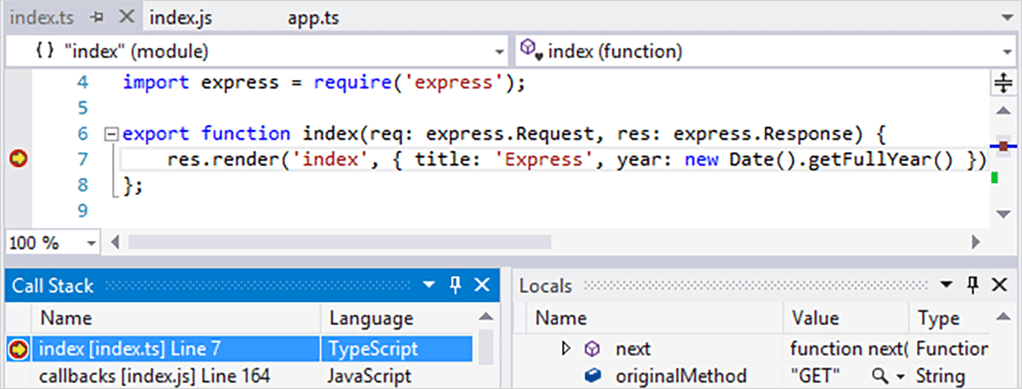Click the blue field icon beside originalMethod

pos(592,376)
